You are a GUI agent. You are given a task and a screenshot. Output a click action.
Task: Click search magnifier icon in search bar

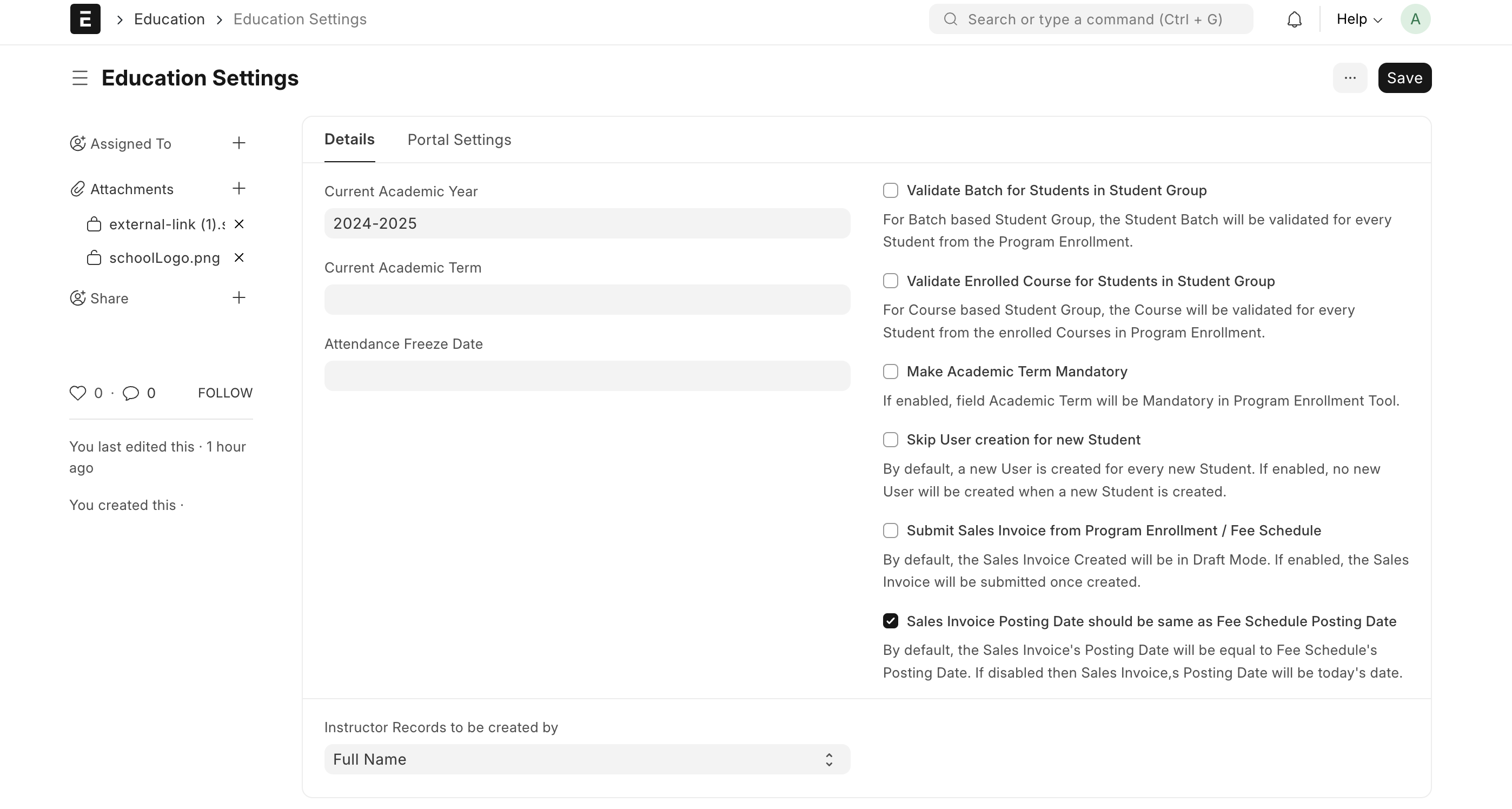[x=950, y=19]
